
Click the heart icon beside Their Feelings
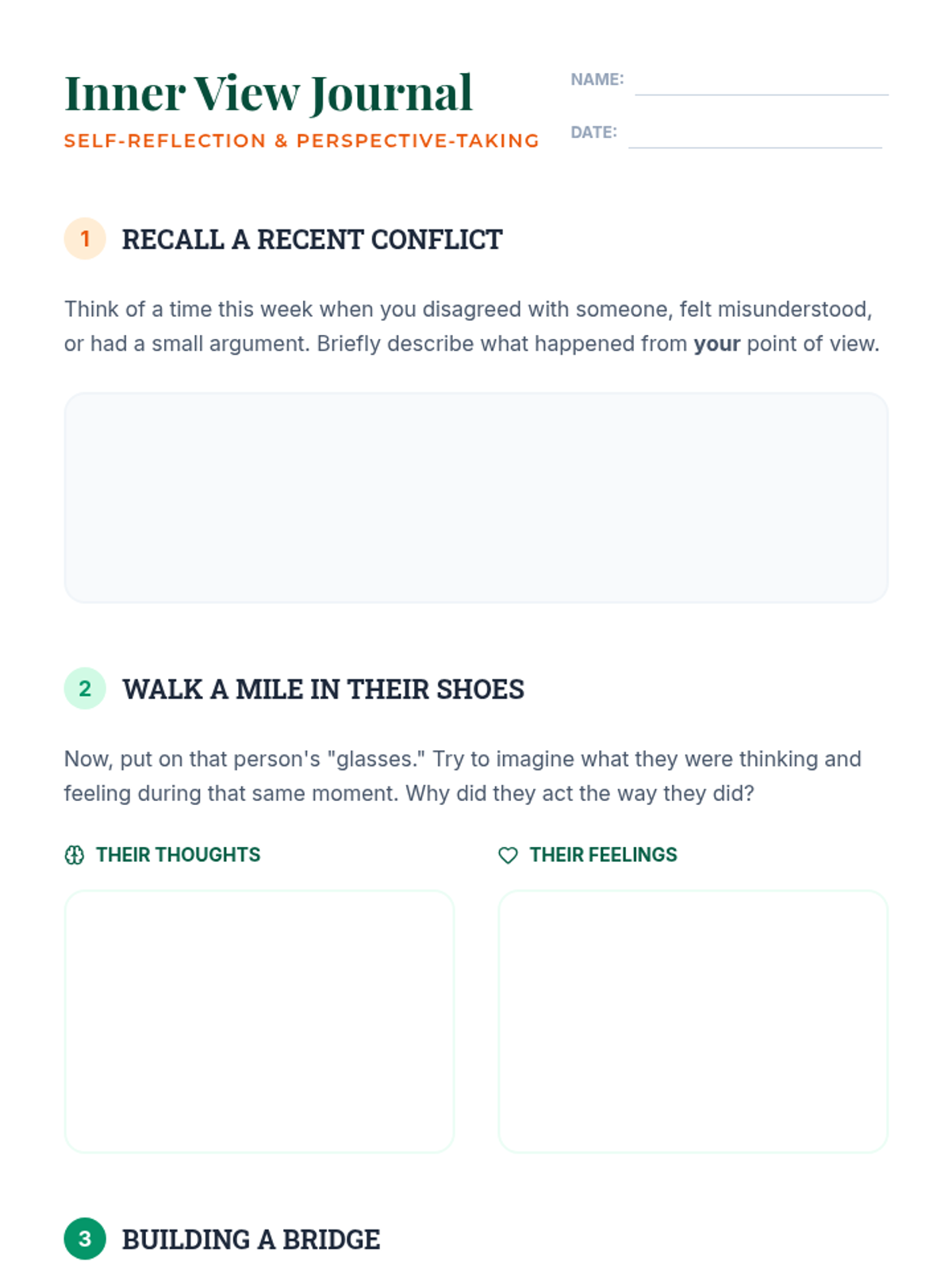pyautogui.click(x=508, y=855)
